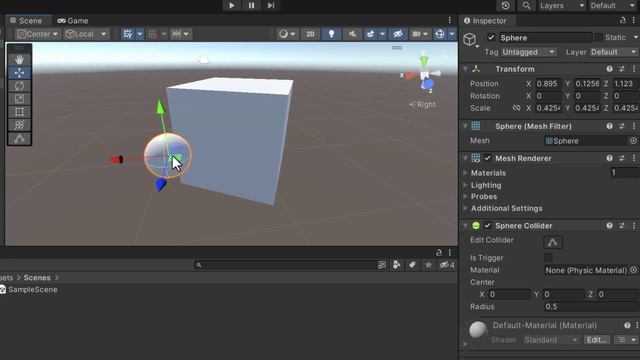Toggle the Mesh Renderer enabled checkbox
This screenshot has width=640, height=360.
[x=487, y=158]
